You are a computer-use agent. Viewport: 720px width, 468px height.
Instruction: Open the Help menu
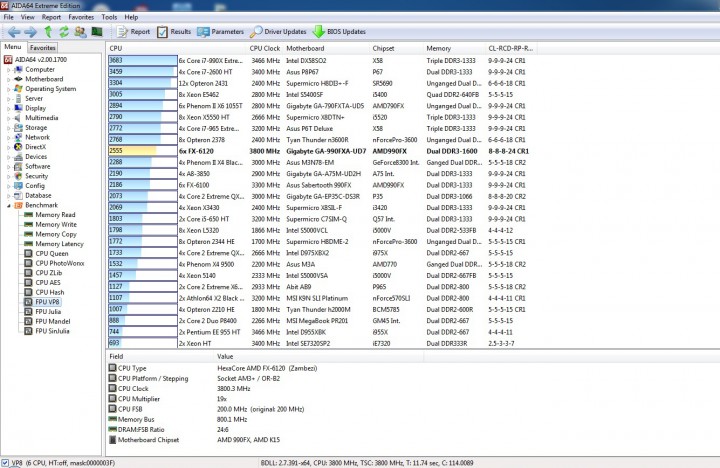(x=131, y=17)
